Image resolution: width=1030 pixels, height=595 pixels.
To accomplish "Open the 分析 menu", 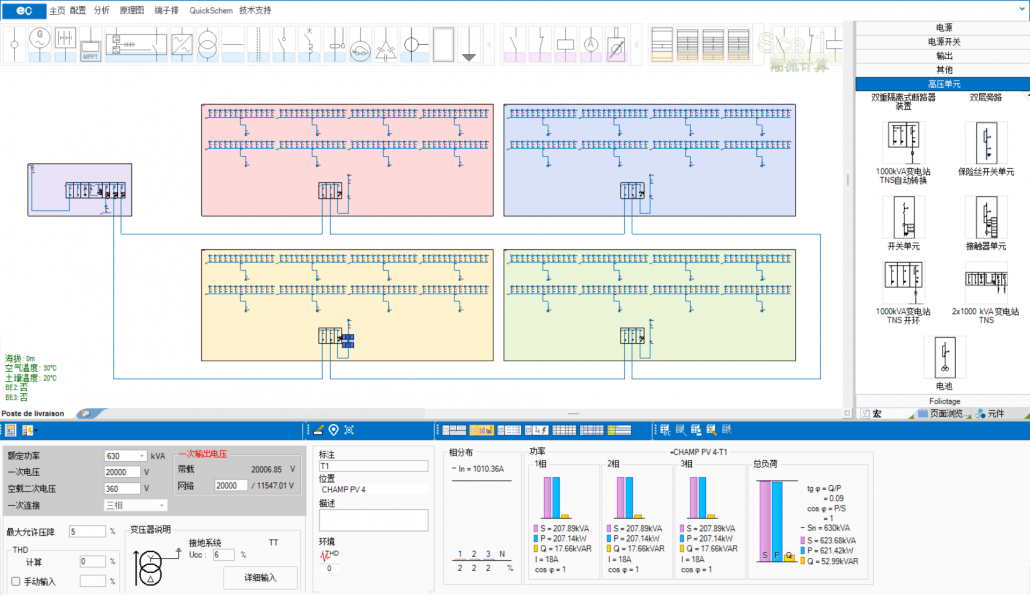I will (x=102, y=9).
